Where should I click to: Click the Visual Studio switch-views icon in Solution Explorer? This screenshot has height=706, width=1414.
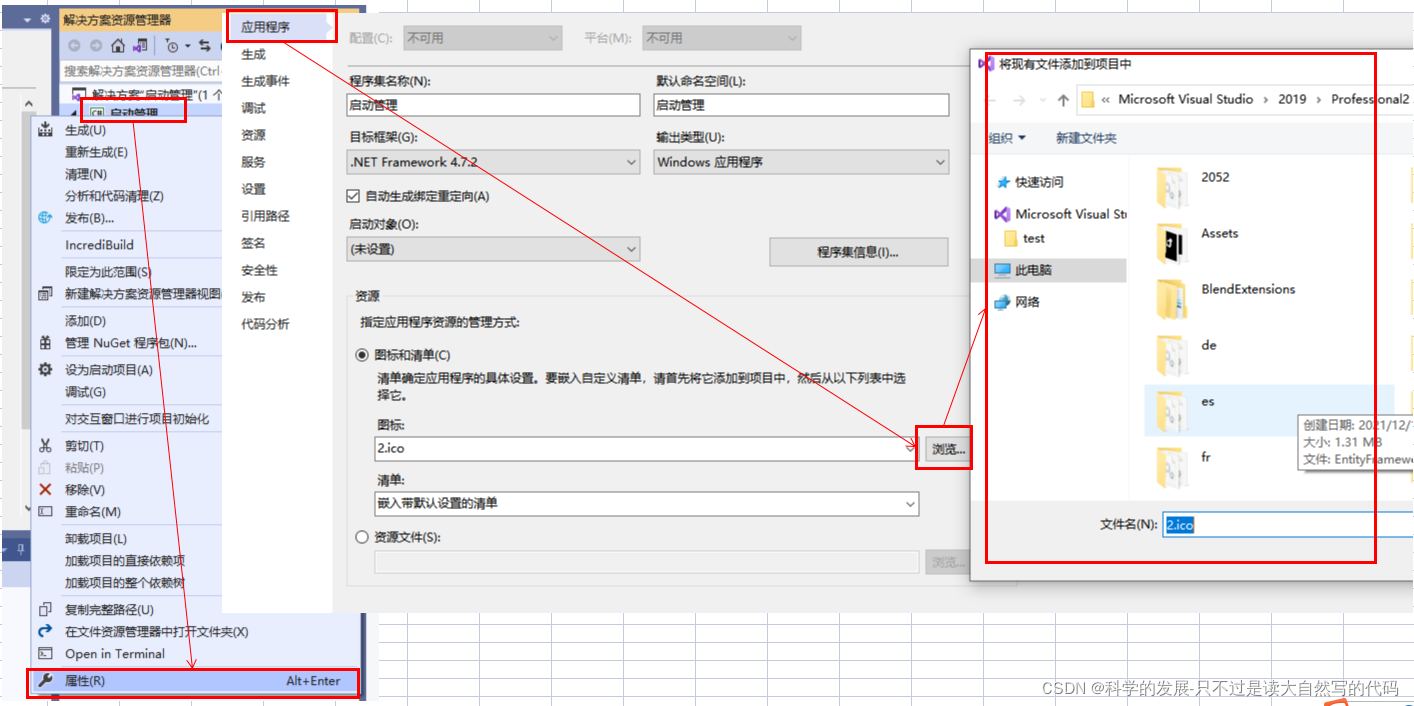tap(140, 45)
